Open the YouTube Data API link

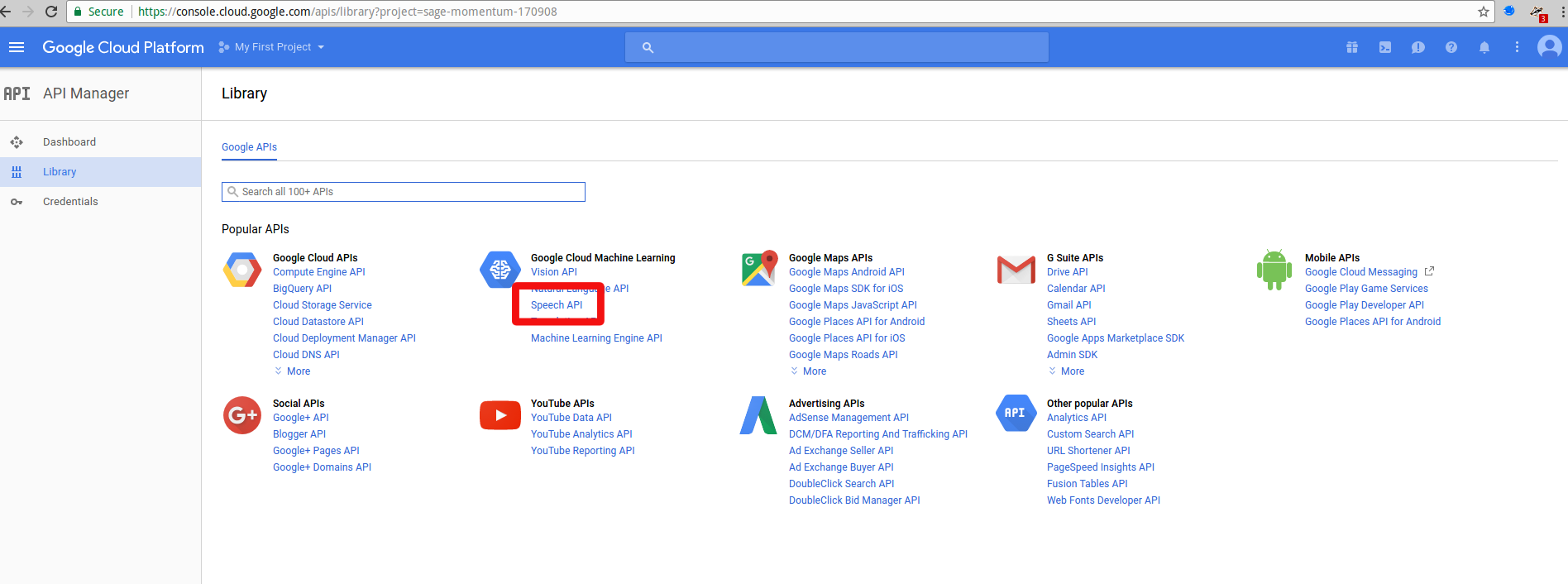pyautogui.click(x=571, y=418)
